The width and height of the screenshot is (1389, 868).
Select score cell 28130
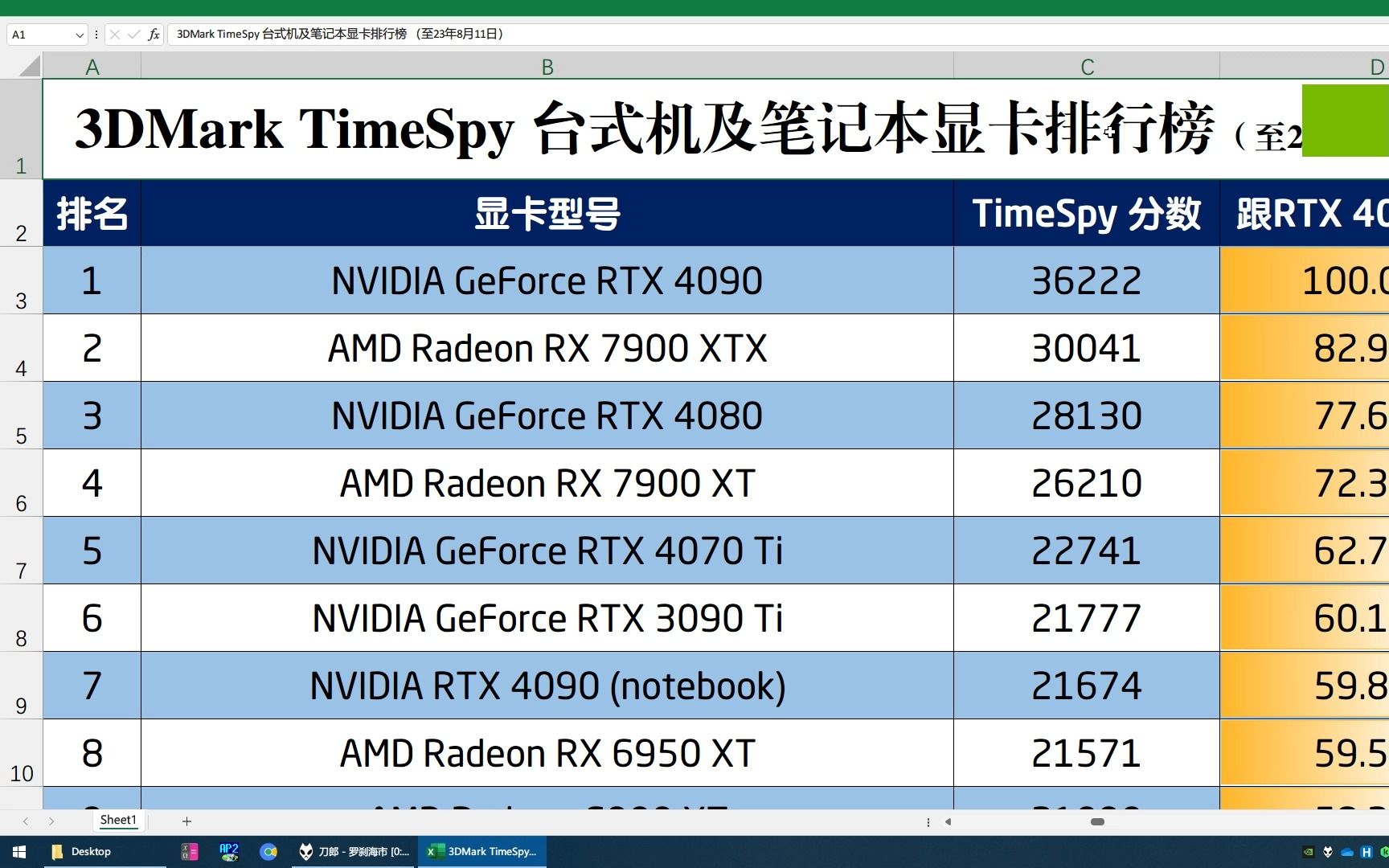point(1087,416)
